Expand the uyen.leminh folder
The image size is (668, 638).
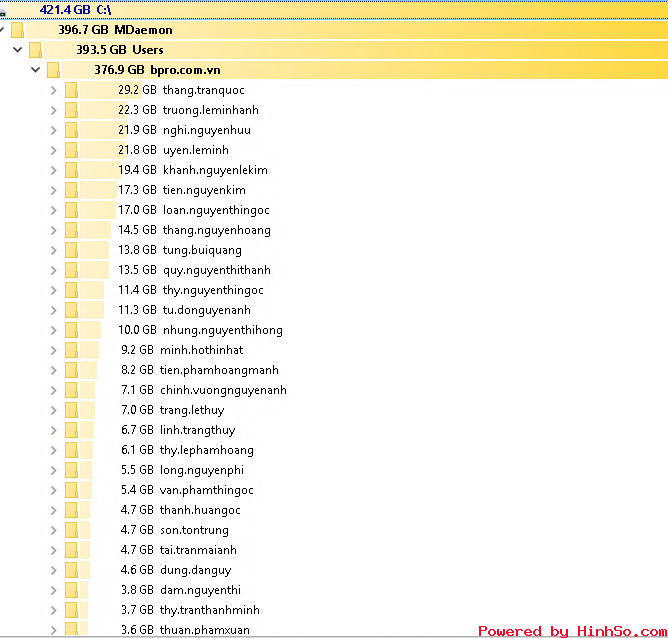coord(53,150)
